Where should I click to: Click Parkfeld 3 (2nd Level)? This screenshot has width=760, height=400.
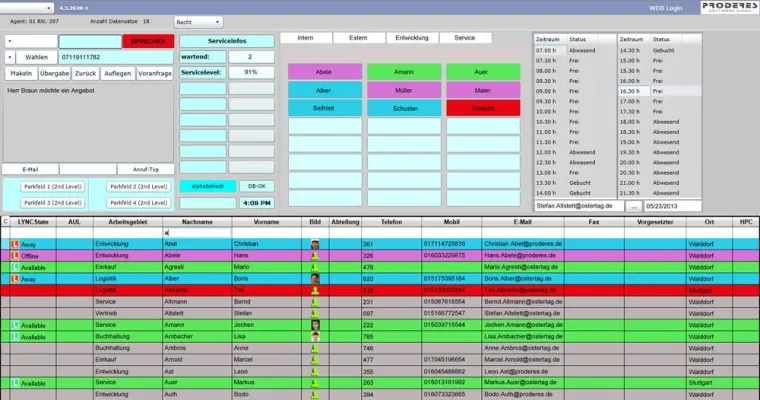[53, 203]
